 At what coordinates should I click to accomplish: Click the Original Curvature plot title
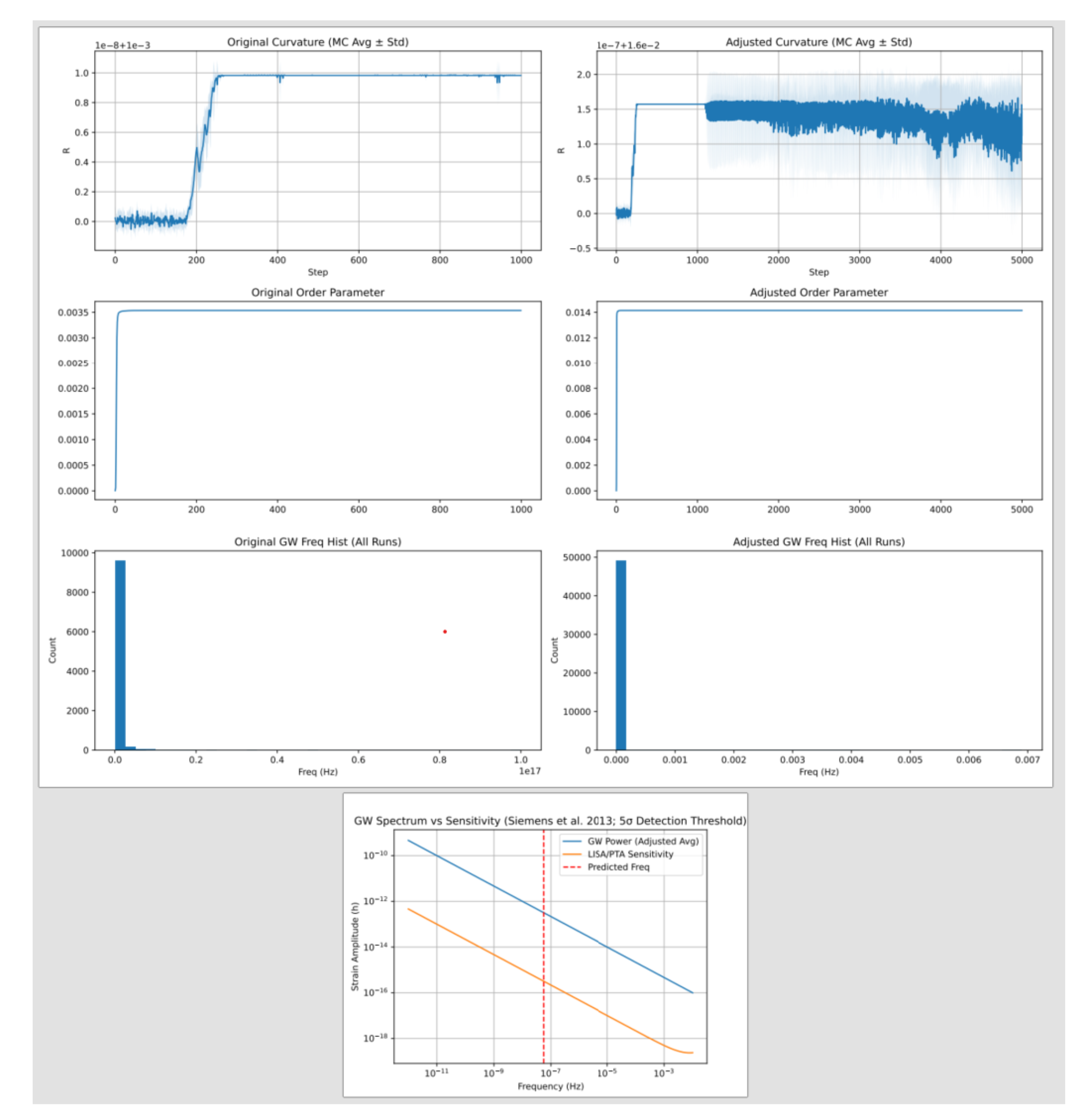tap(319, 42)
